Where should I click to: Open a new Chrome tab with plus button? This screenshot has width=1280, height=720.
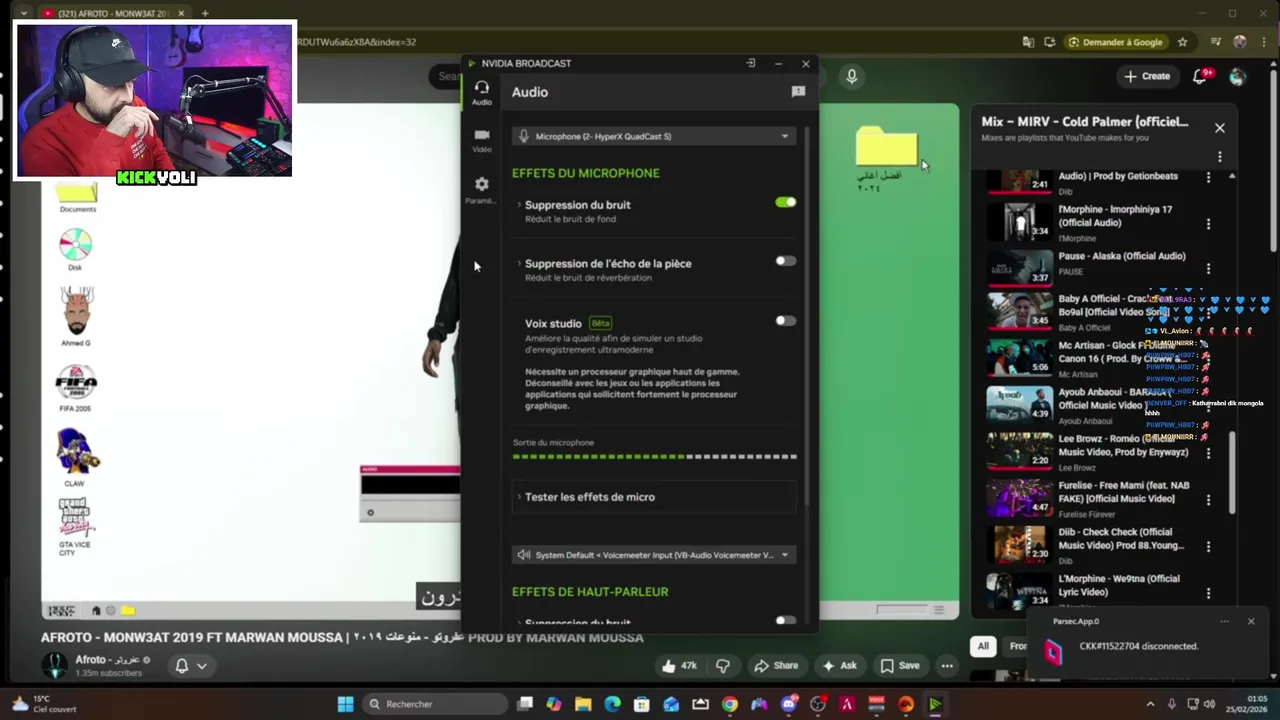[x=204, y=13]
